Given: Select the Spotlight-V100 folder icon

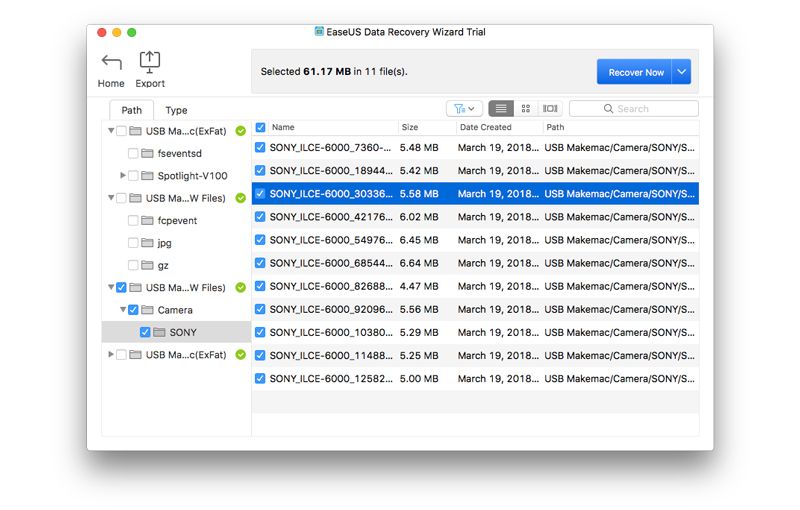Looking at the screenshot, I should tap(147, 175).
